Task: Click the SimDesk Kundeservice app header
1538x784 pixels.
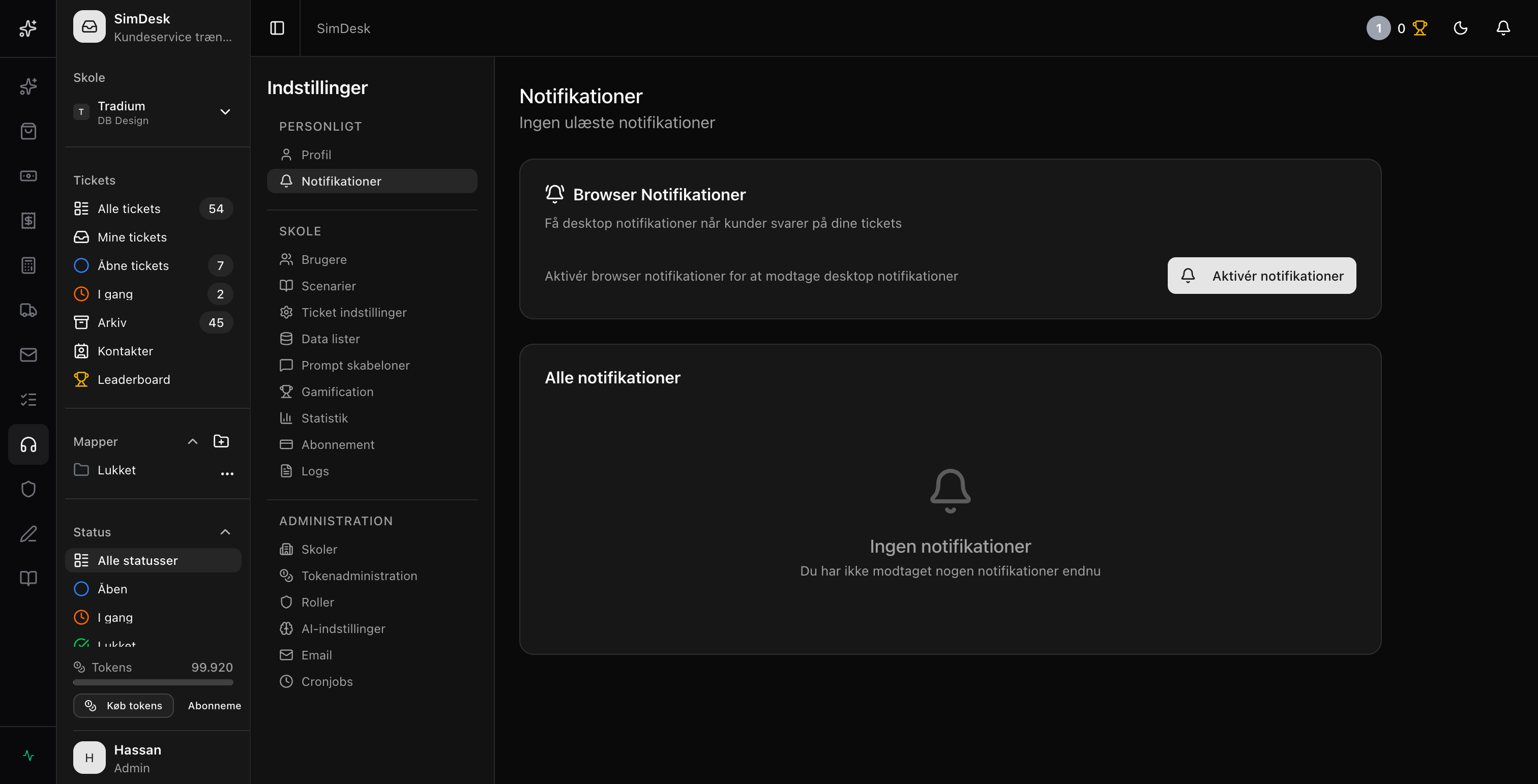Action: click(x=153, y=27)
